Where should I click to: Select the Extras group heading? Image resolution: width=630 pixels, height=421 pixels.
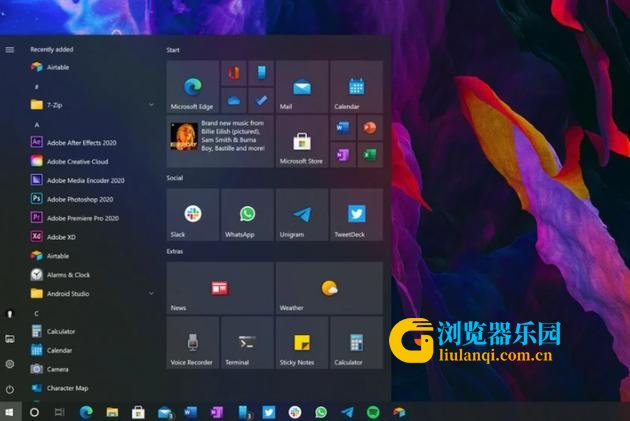click(175, 251)
